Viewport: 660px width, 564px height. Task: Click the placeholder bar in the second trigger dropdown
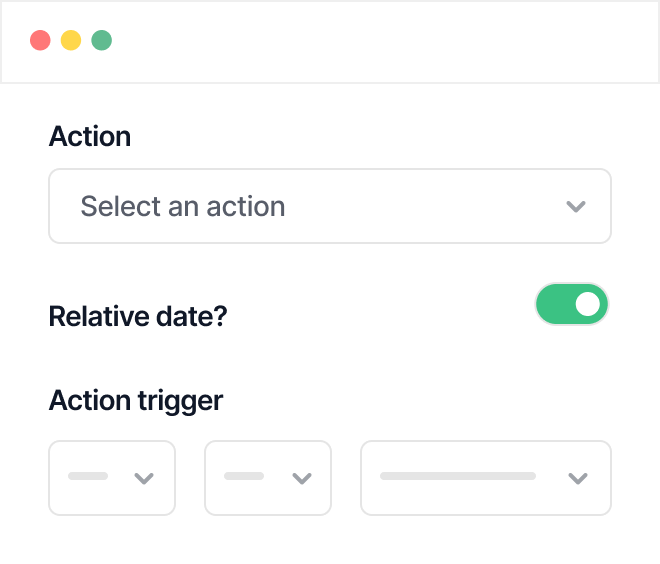coord(244,477)
